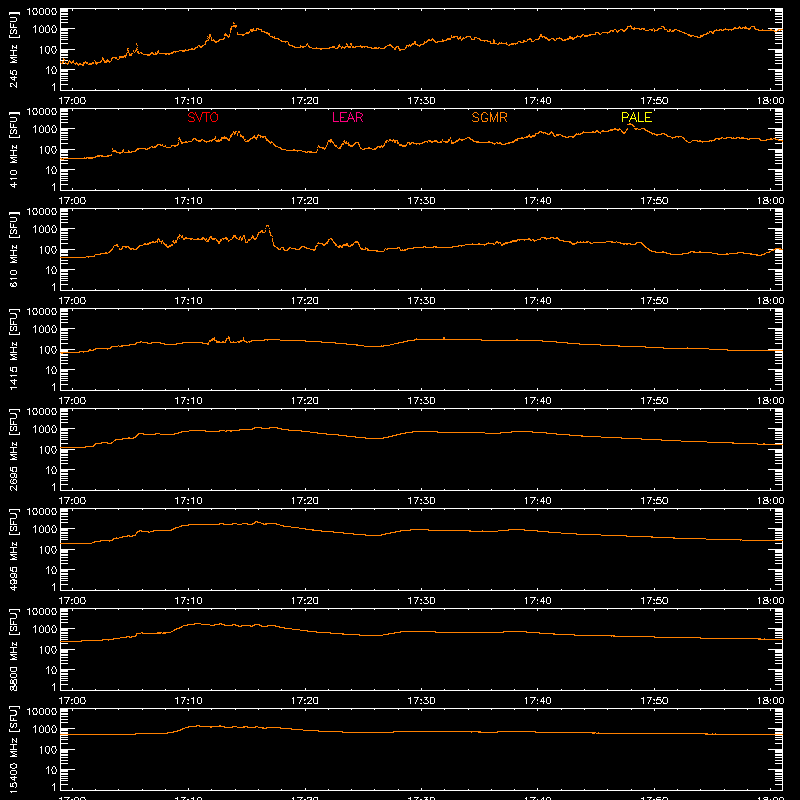Click the 1000 tick on 15400 MHz axis
This screenshot has width=800, height=800.
point(45,730)
